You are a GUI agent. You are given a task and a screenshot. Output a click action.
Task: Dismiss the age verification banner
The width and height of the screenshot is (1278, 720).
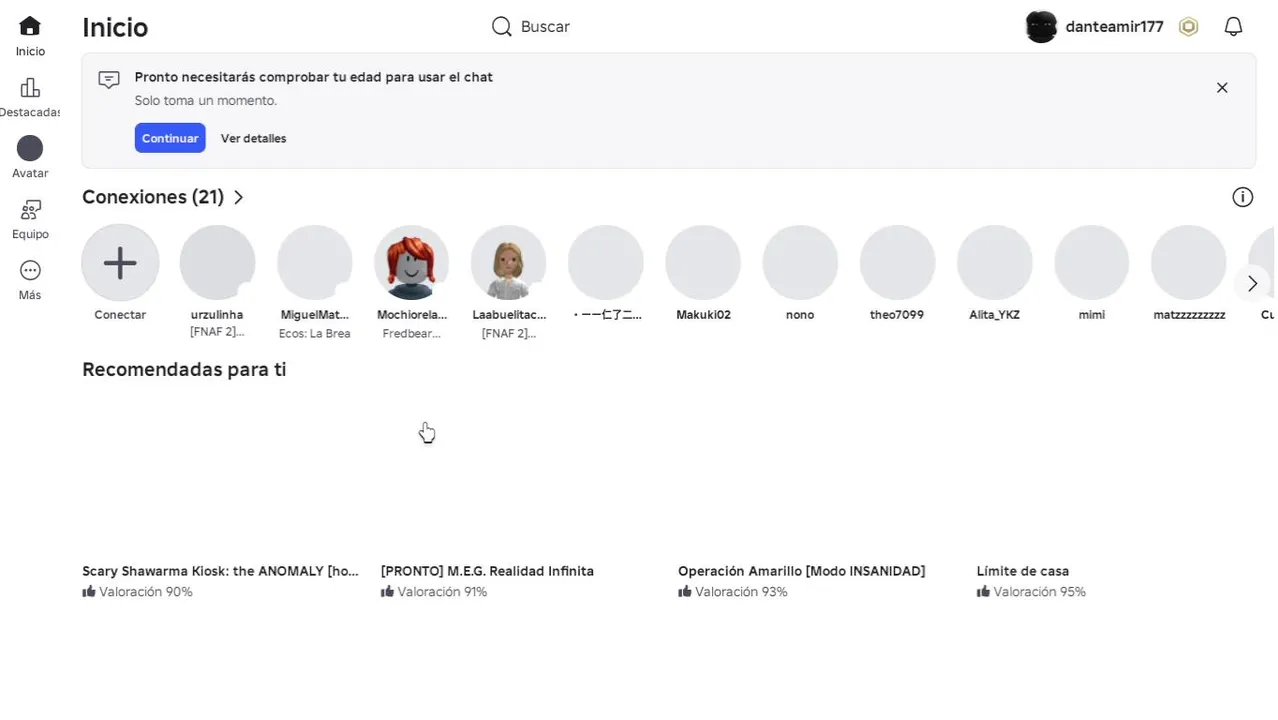1222,88
